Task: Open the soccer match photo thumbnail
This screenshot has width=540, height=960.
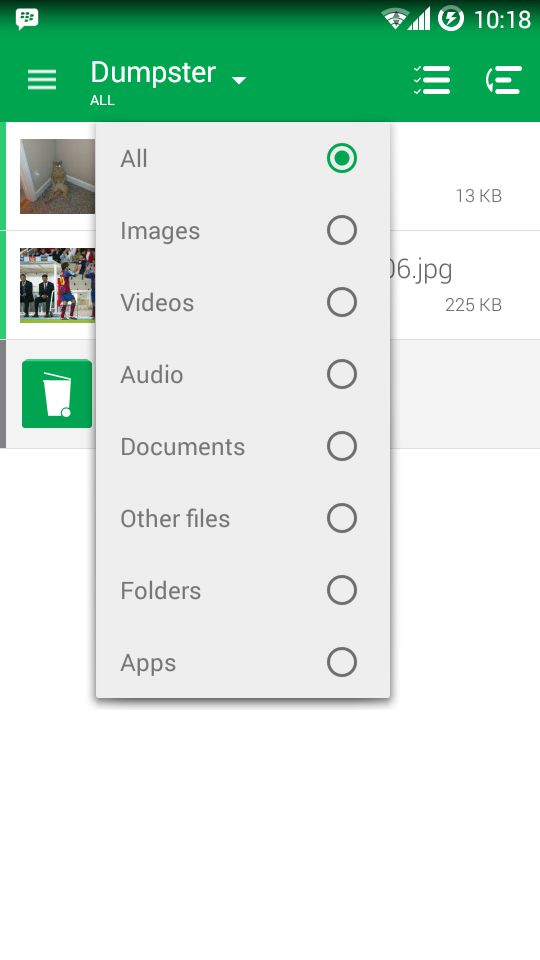Action: click(58, 285)
